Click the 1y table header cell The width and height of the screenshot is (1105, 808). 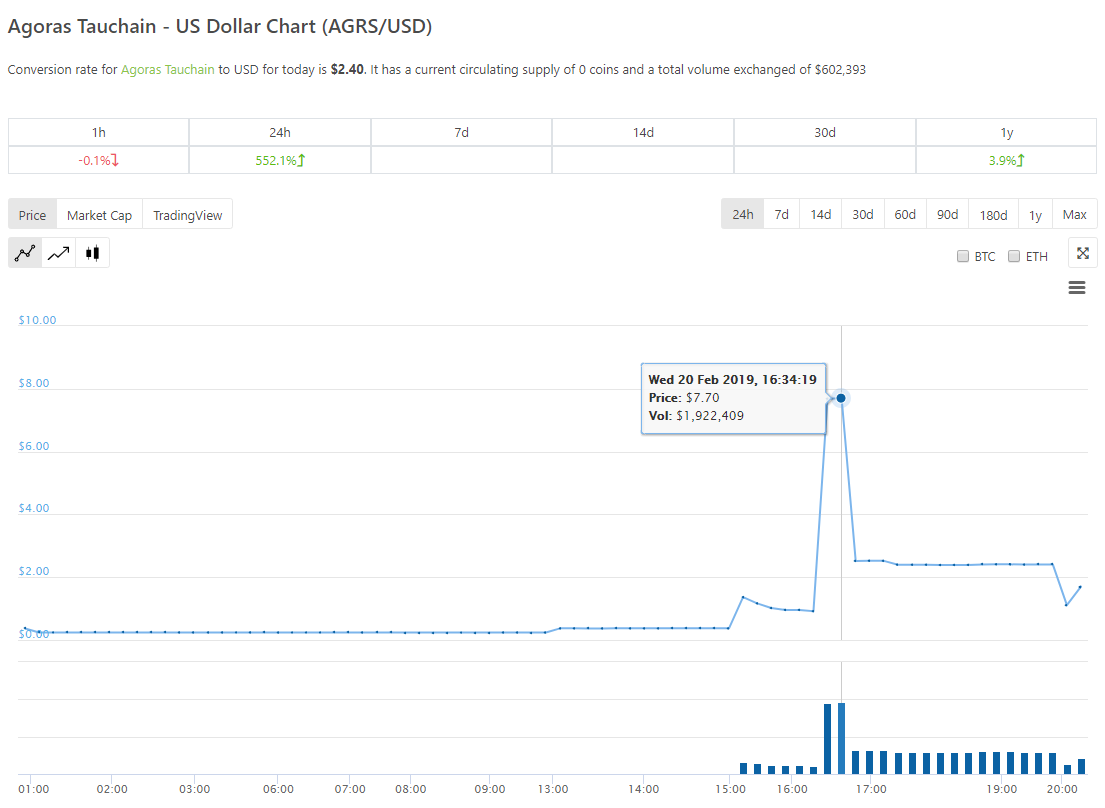[x=1006, y=132]
